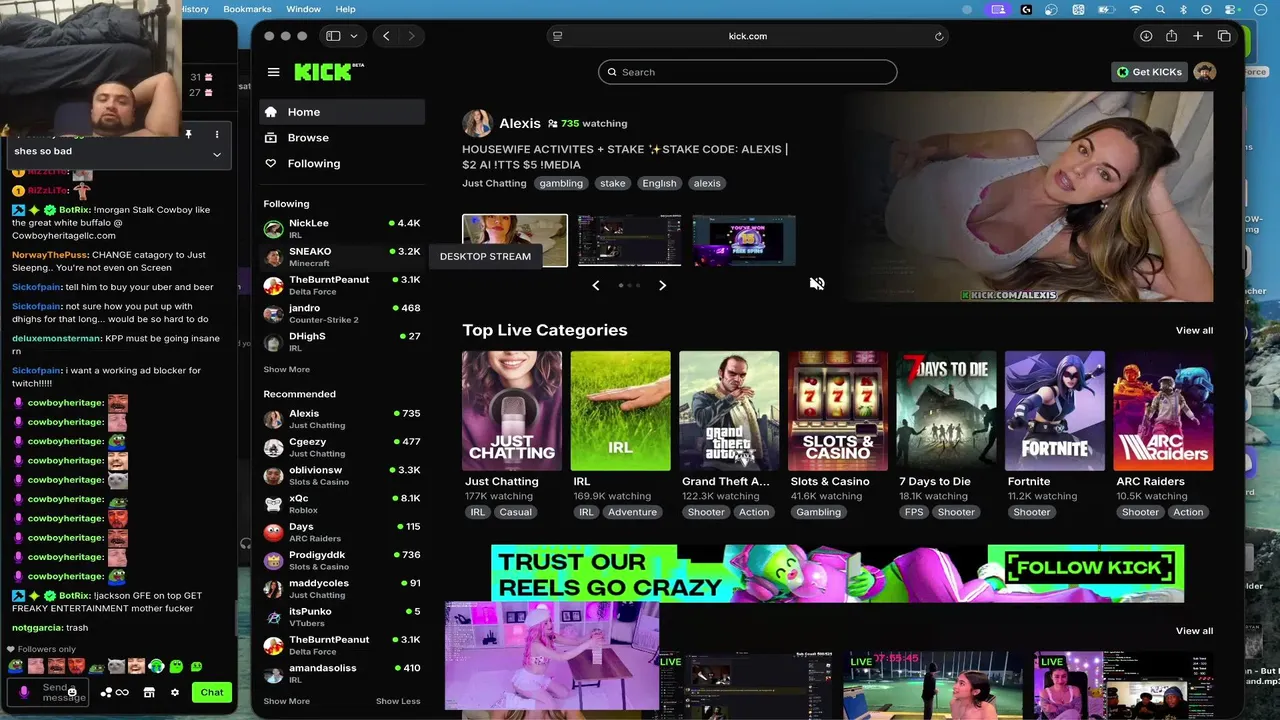Image resolution: width=1280 pixels, height=720 pixels.
Task: Collapse pinned message chevron in chat
Action: point(217,155)
